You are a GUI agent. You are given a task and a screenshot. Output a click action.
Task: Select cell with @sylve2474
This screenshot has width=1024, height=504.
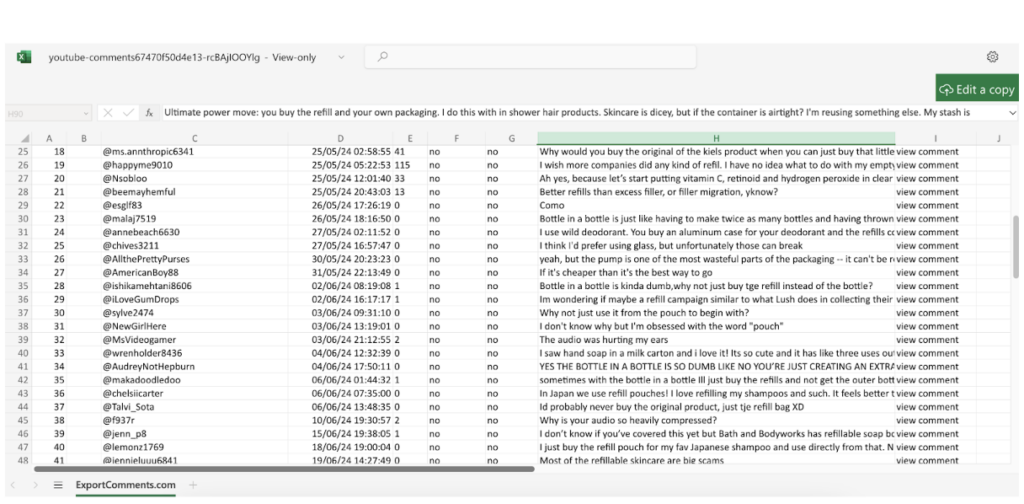(194, 313)
